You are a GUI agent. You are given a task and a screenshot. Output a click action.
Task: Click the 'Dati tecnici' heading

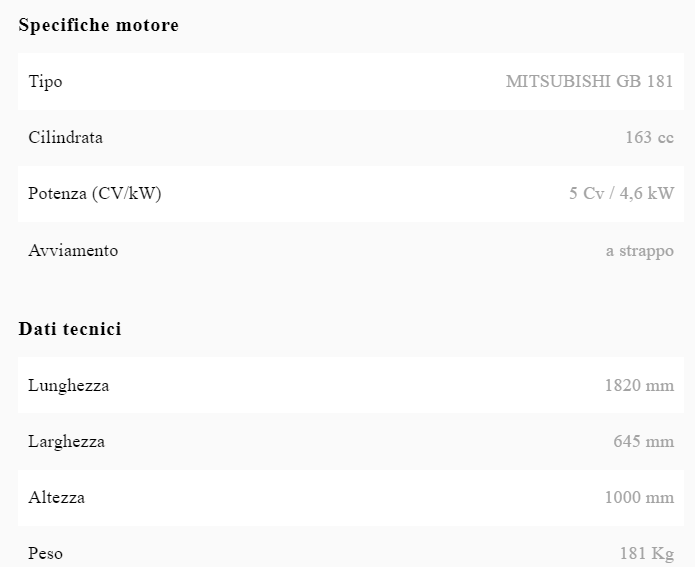pyautogui.click(x=70, y=329)
